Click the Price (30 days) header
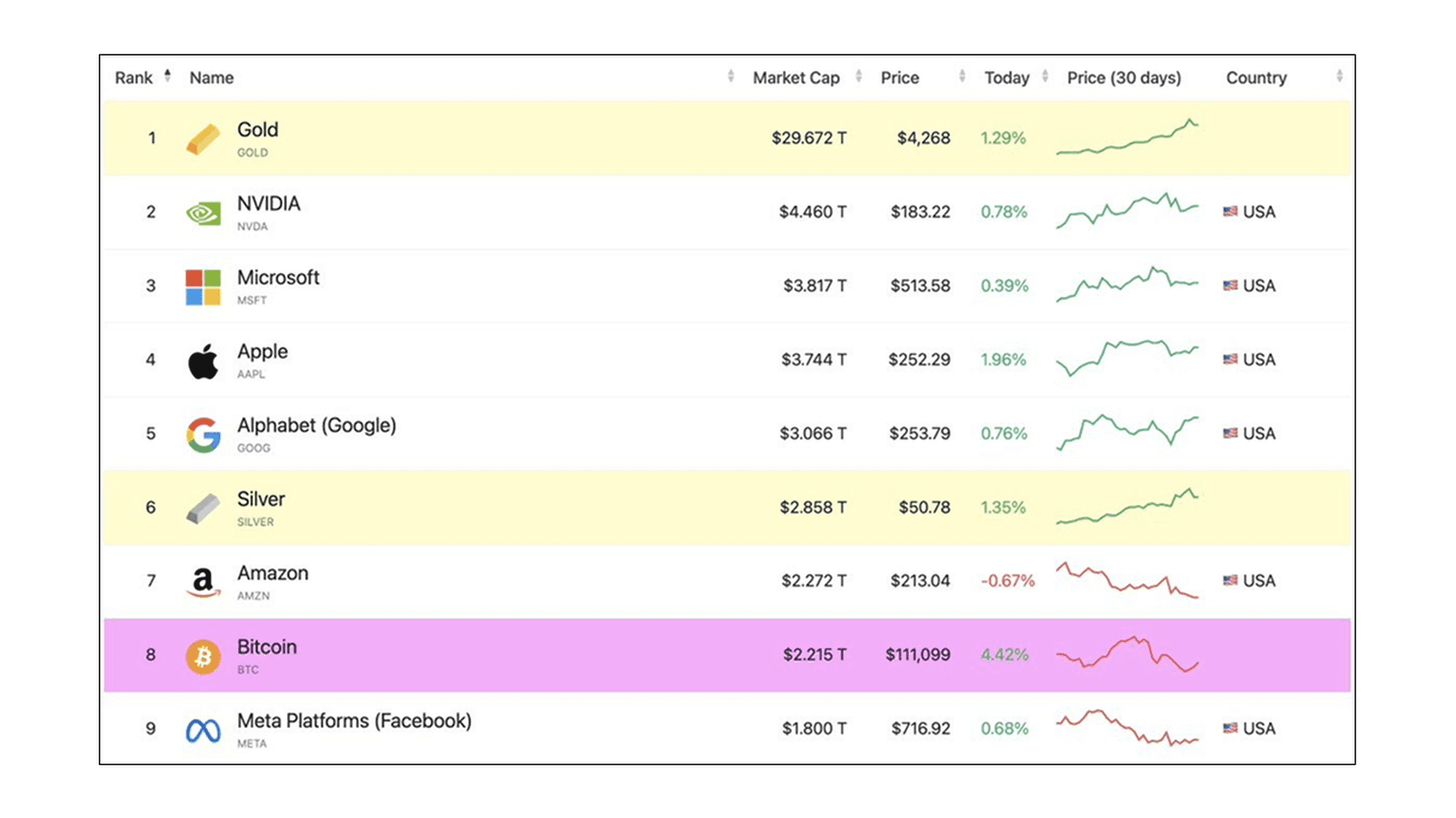This screenshot has width=1456, height=818. pos(1123,78)
